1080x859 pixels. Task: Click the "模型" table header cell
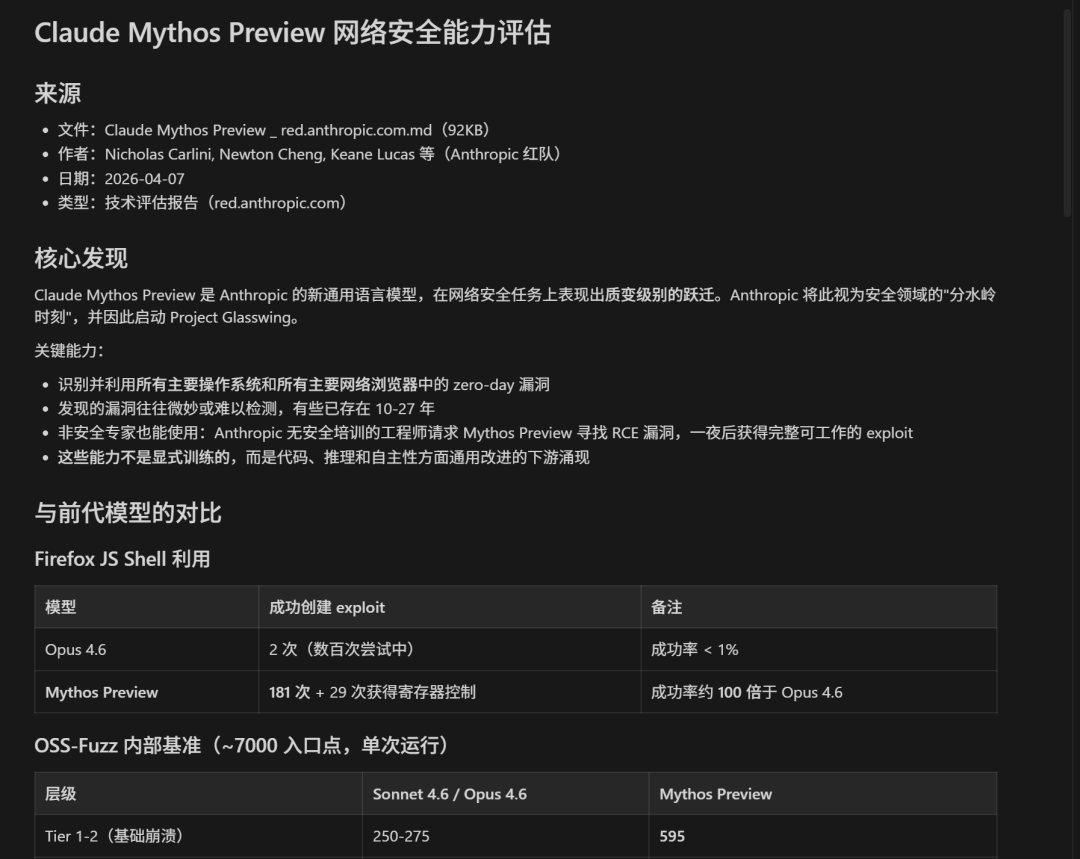pos(147,607)
